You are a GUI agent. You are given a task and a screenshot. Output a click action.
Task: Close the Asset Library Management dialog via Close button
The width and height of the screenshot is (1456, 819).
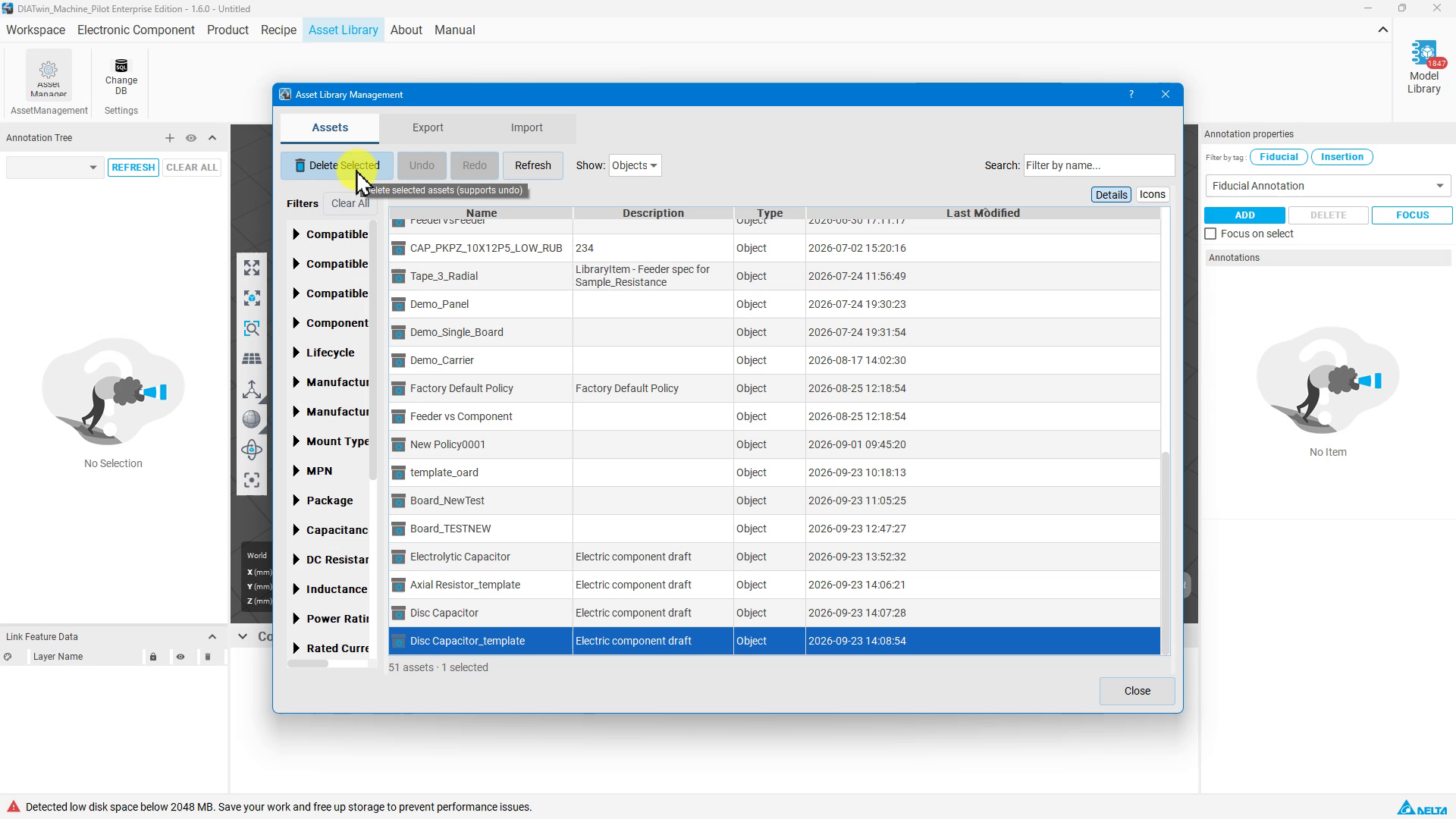pos(1137,691)
